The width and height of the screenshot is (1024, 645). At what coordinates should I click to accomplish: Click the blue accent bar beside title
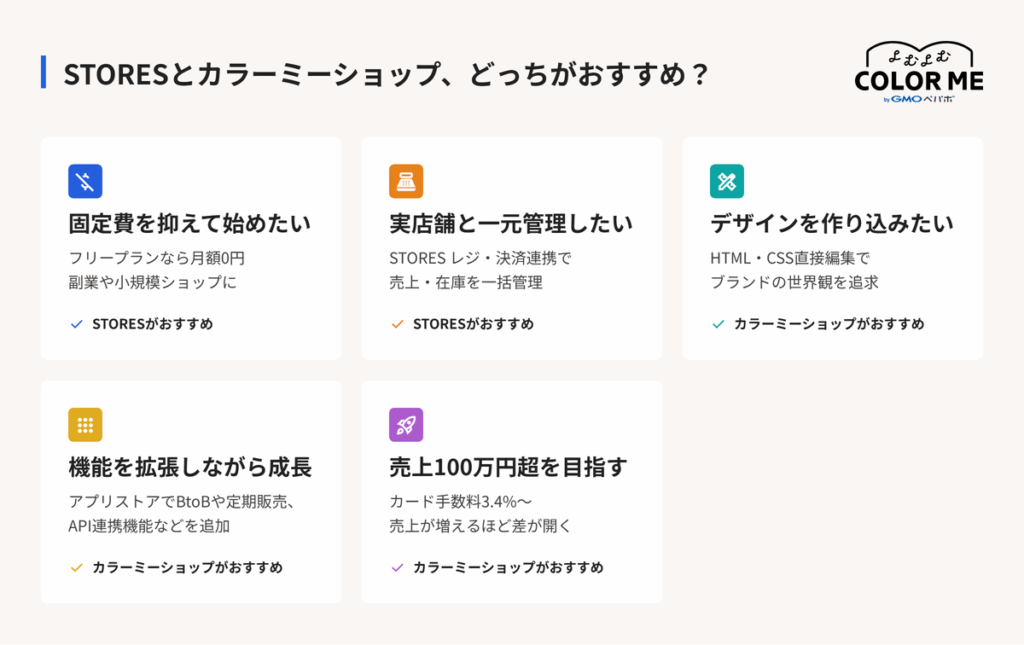[43, 72]
